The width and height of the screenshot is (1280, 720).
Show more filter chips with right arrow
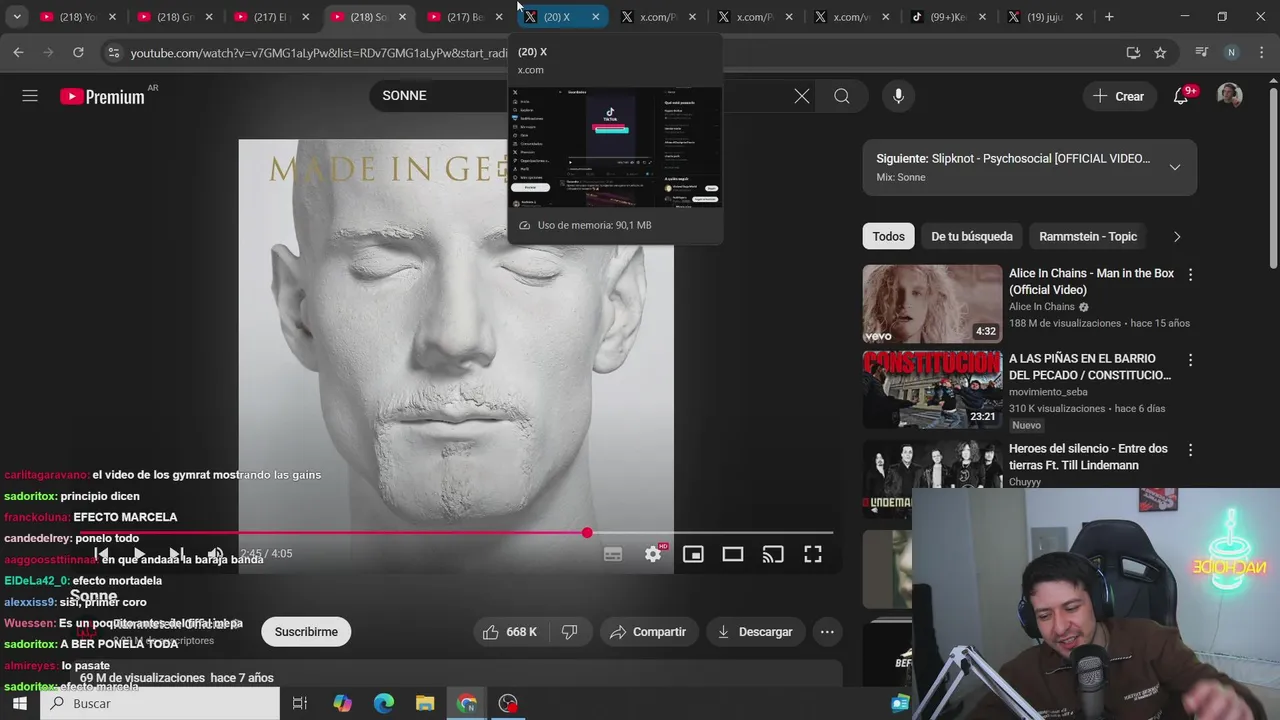[1177, 237]
